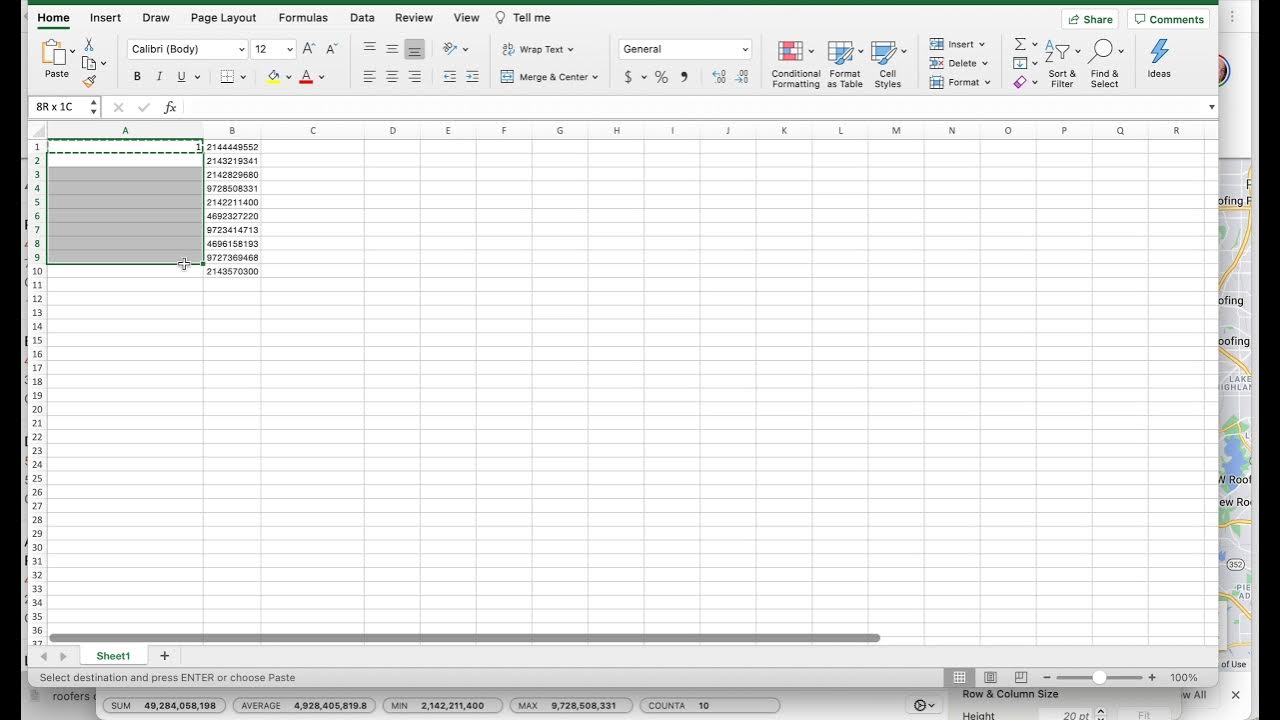Decrease font size with small A

coord(332,49)
